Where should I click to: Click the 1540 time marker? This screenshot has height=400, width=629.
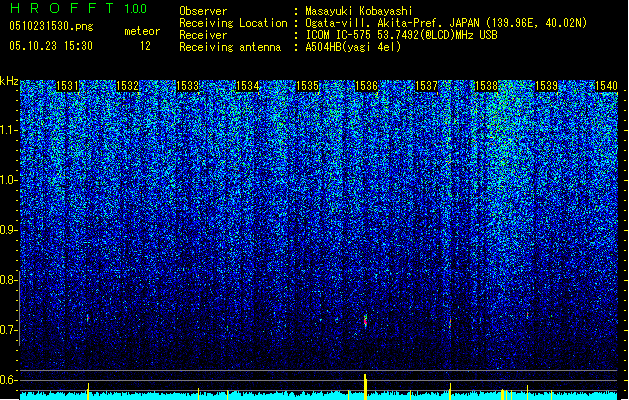click(x=606, y=86)
